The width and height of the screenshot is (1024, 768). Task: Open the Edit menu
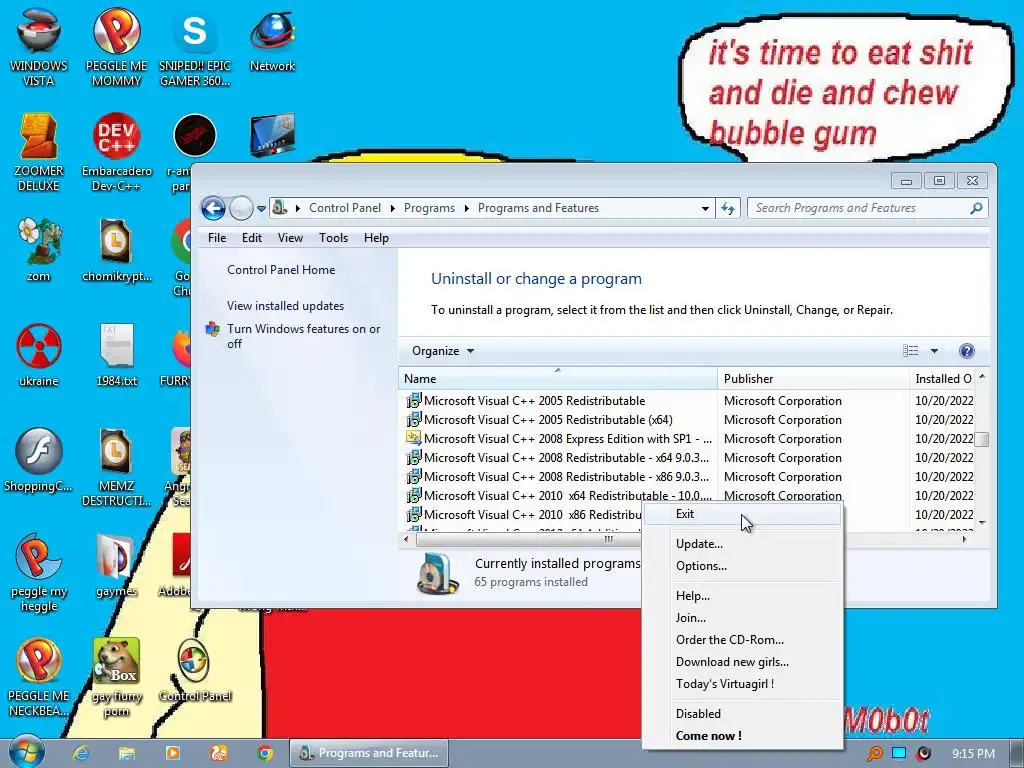[251, 238]
